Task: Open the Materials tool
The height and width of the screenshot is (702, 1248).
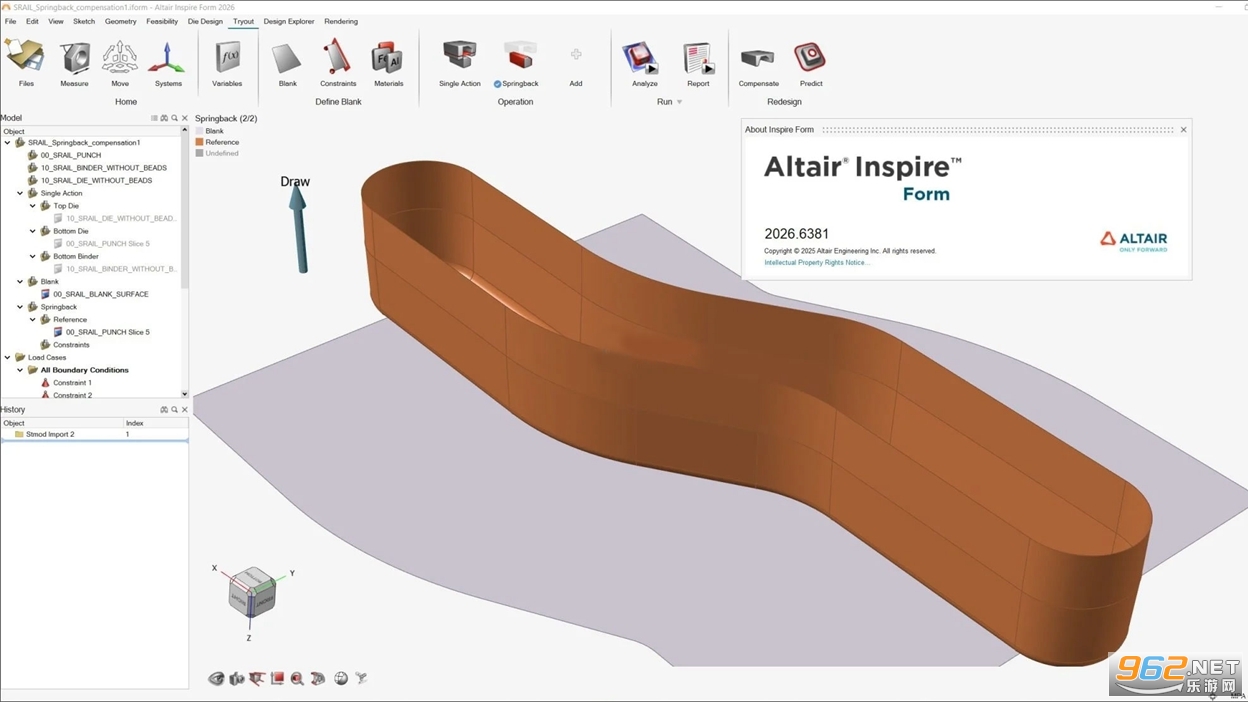Action: coord(388,57)
